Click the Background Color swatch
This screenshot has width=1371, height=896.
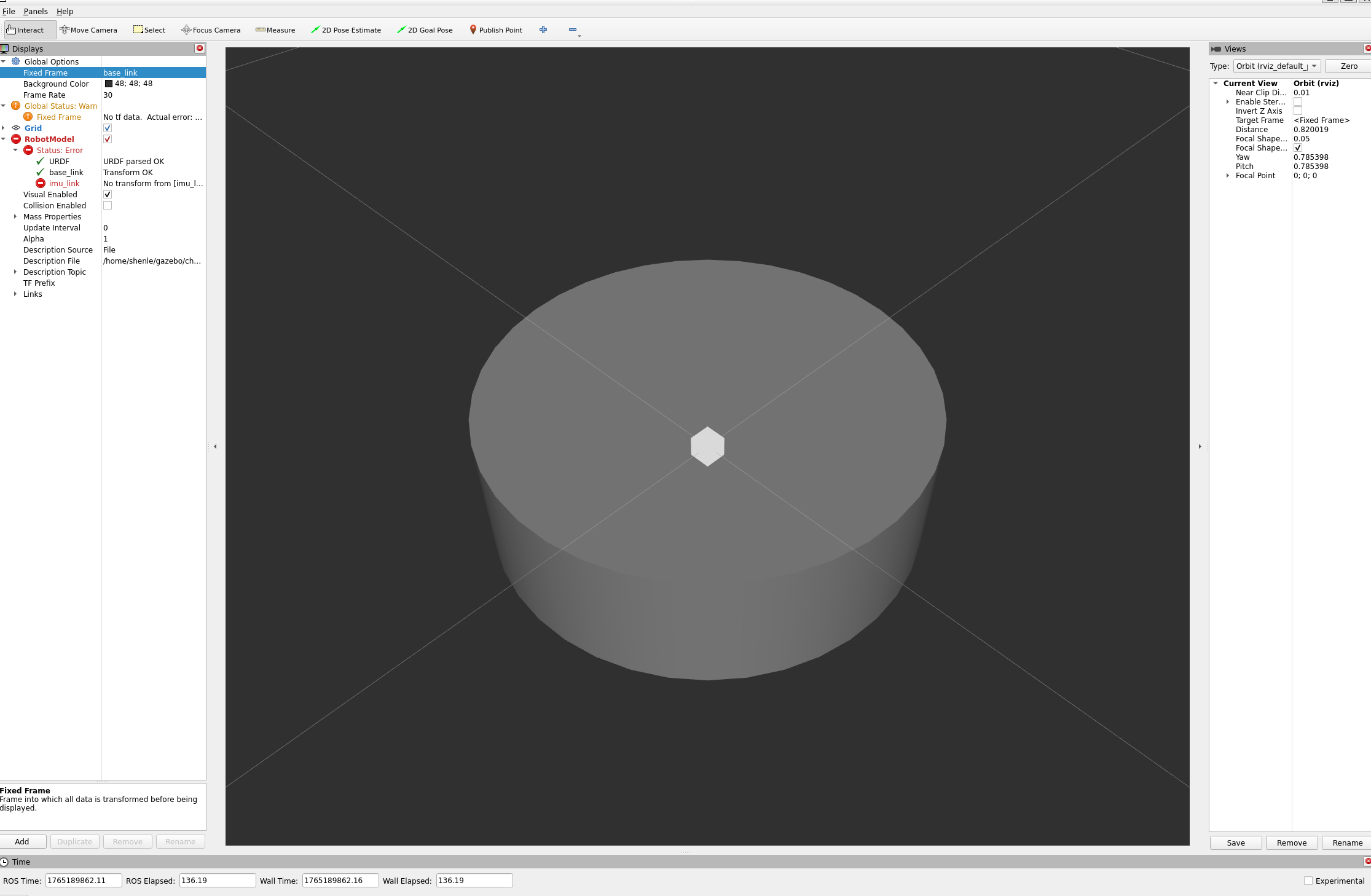tap(109, 84)
